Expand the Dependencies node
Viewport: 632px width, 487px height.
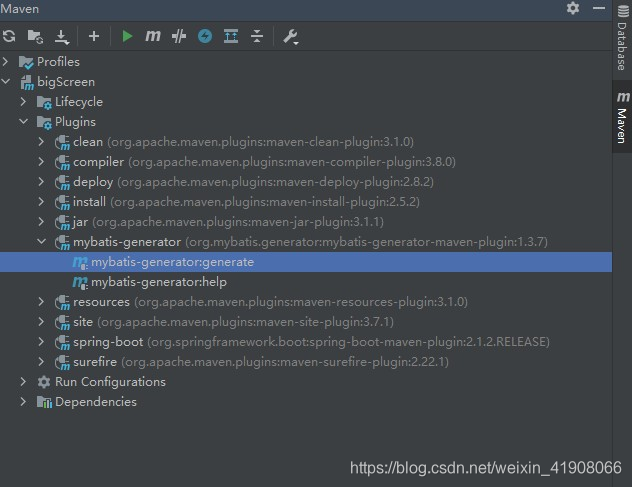click(x=23, y=402)
